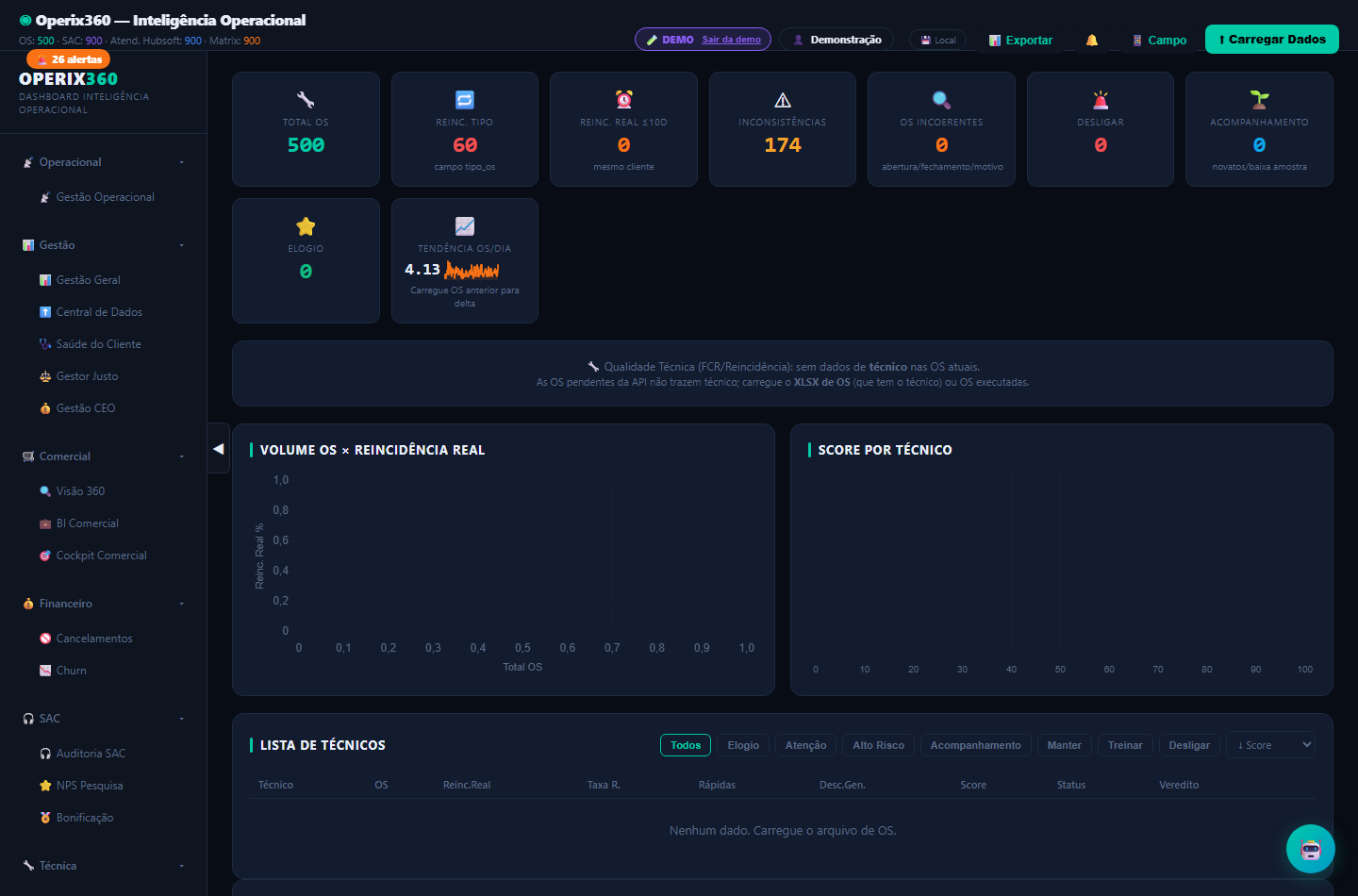Open the chatbot assistant bubble
The height and width of the screenshot is (896, 1358).
tap(1311, 849)
